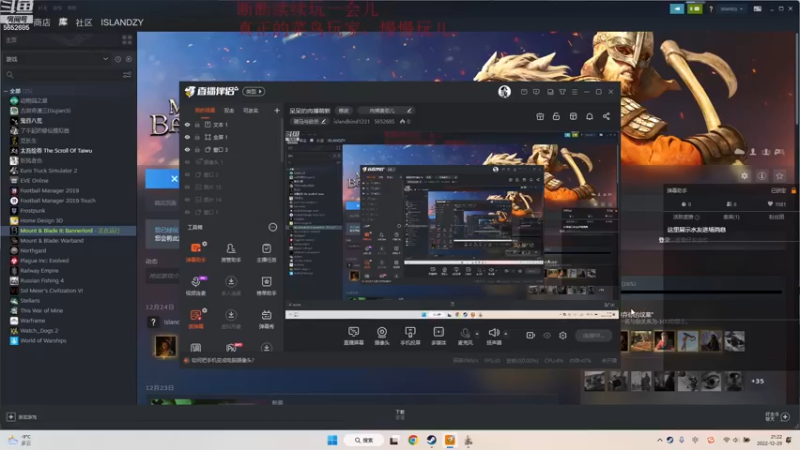Switch Steam library to grid view icon
The image size is (800, 450).
click(127, 39)
